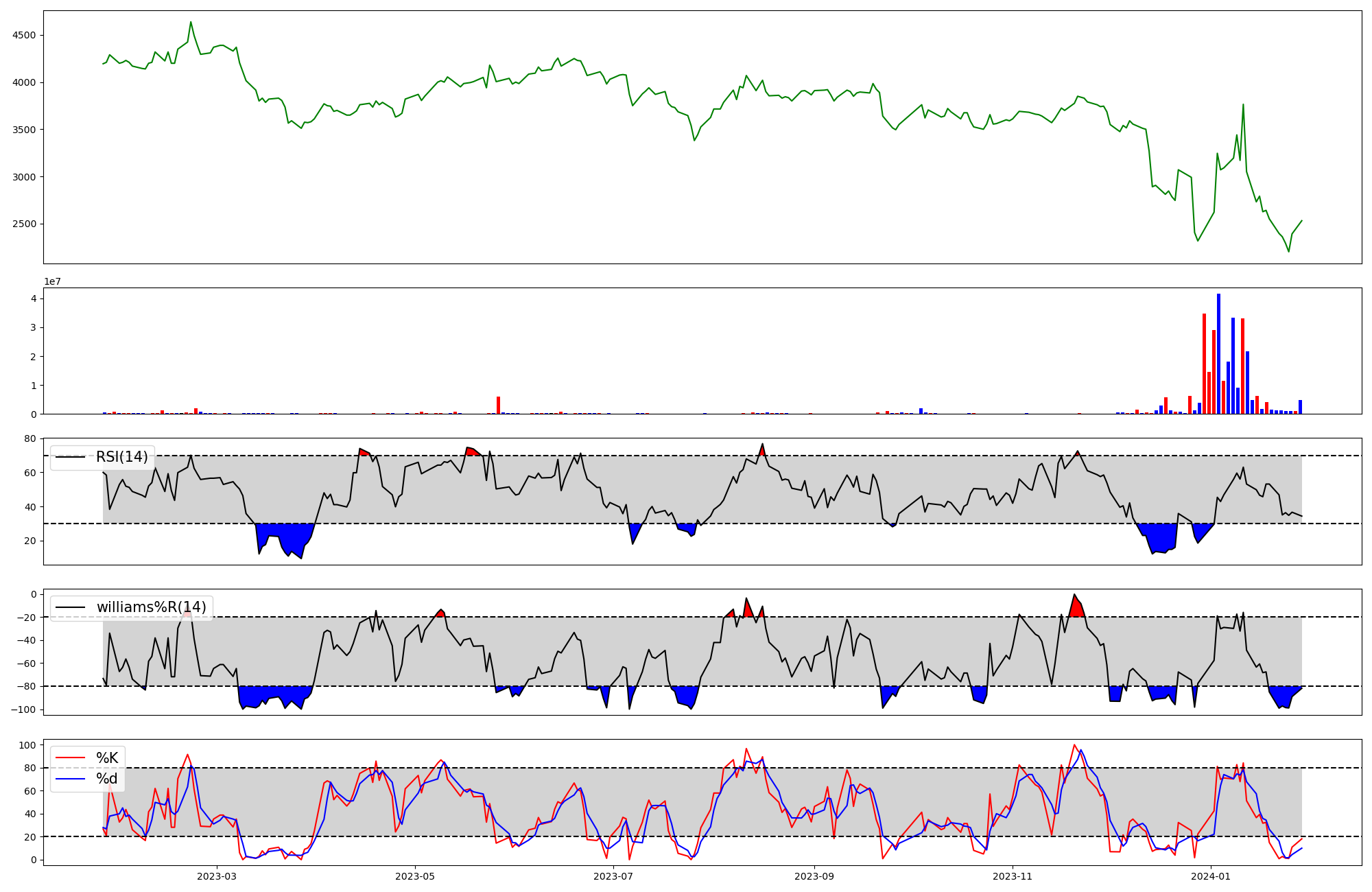Click the 2023-11 x-axis date label
1372x892 pixels.
tap(1013, 876)
